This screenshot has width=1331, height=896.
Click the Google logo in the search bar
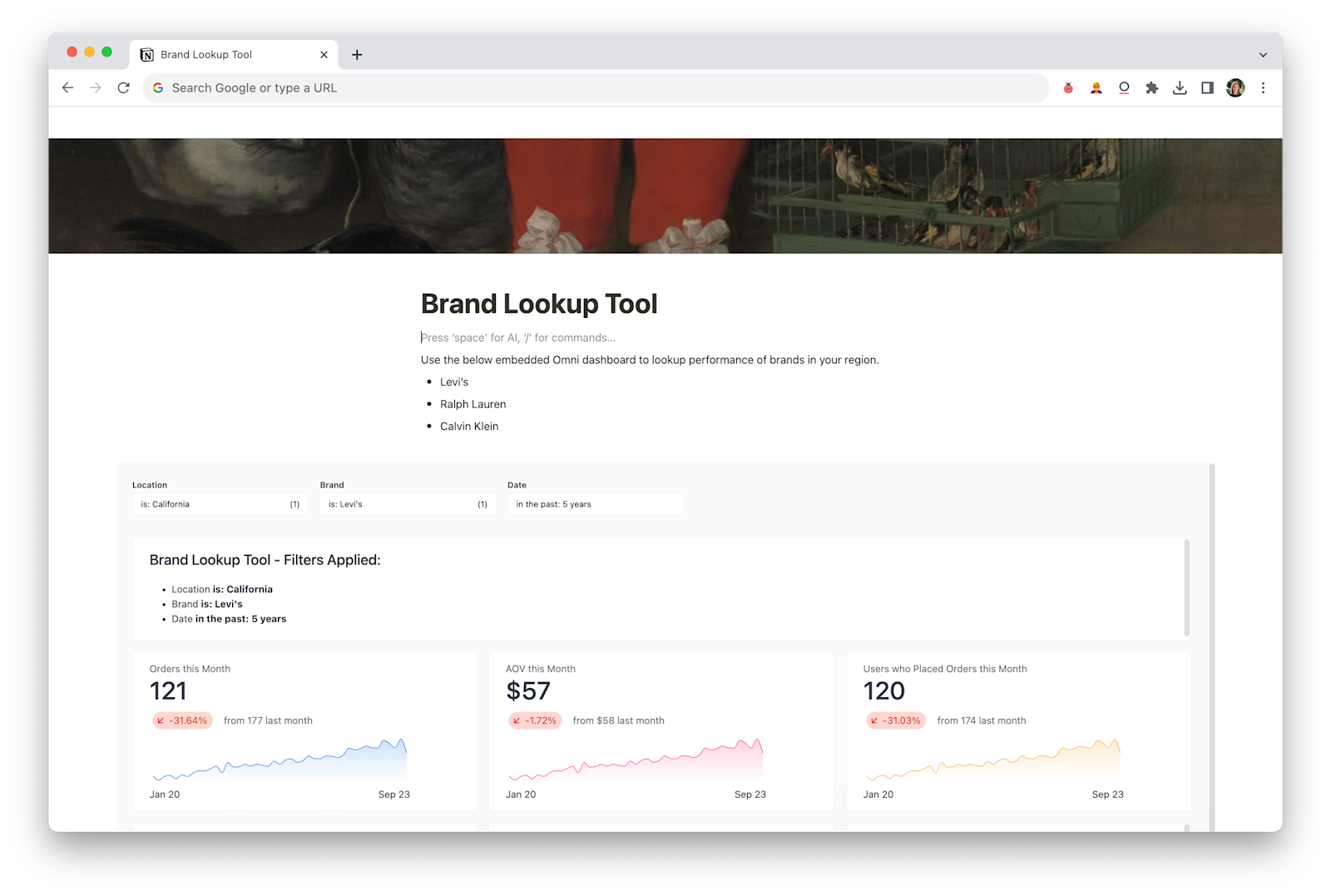click(x=158, y=87)
